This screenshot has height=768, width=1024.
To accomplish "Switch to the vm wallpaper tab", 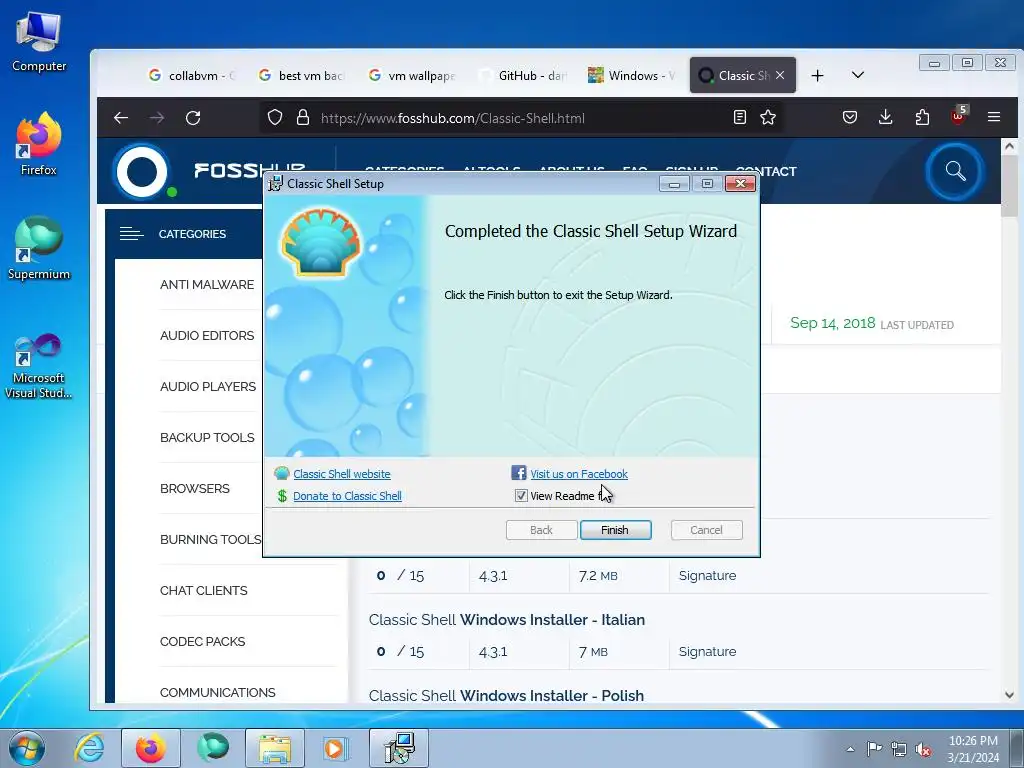I will tap(411, 76).
